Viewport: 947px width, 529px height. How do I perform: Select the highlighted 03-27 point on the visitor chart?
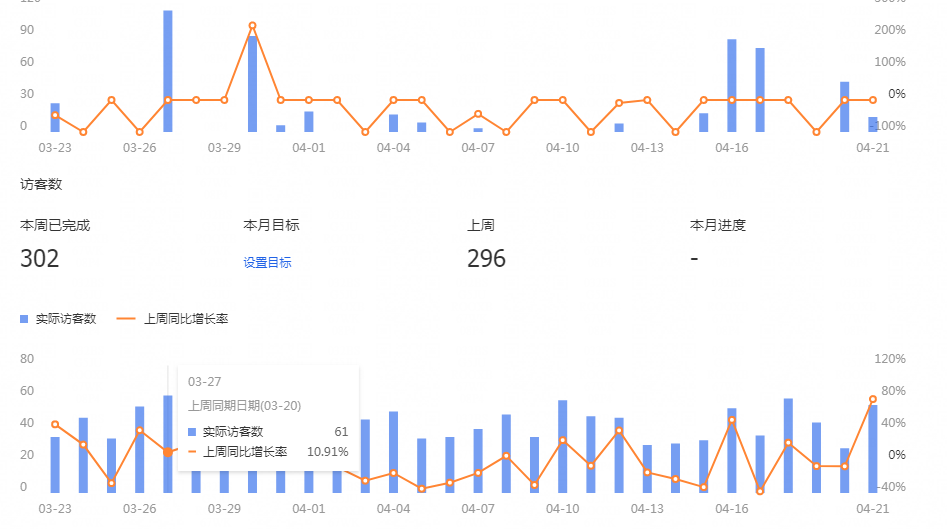click(x=168, y=452)
